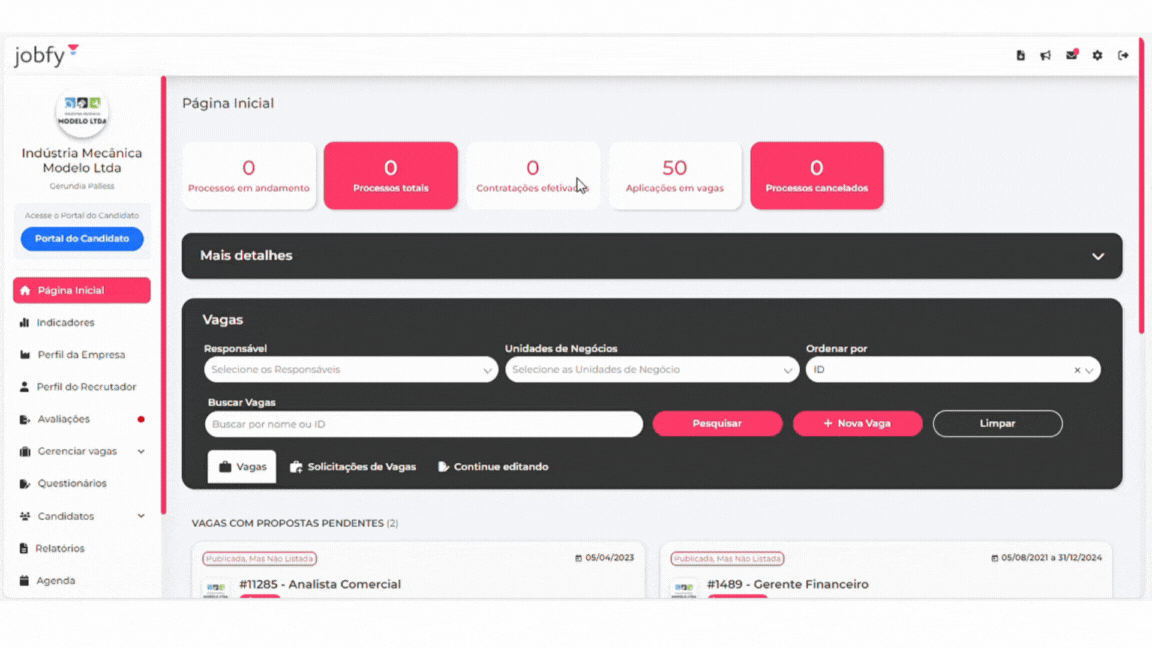Screen dimensions: 1152x648
Task: Expand Gerenciar vagas submenu
Action: click(141, 452)
